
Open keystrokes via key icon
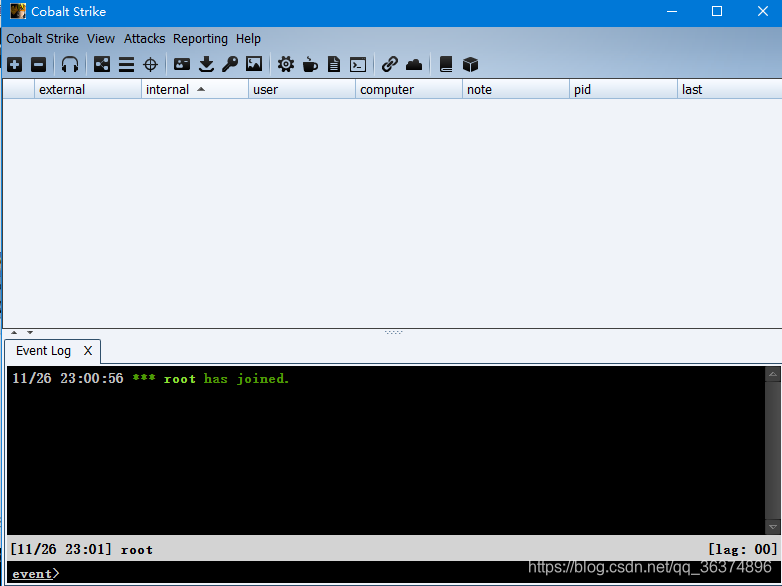230,64
